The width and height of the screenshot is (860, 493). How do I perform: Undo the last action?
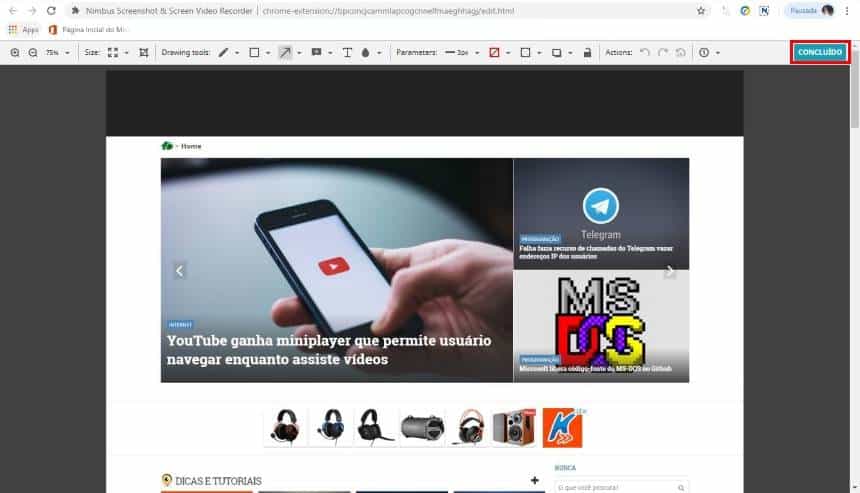pos(645,53)
